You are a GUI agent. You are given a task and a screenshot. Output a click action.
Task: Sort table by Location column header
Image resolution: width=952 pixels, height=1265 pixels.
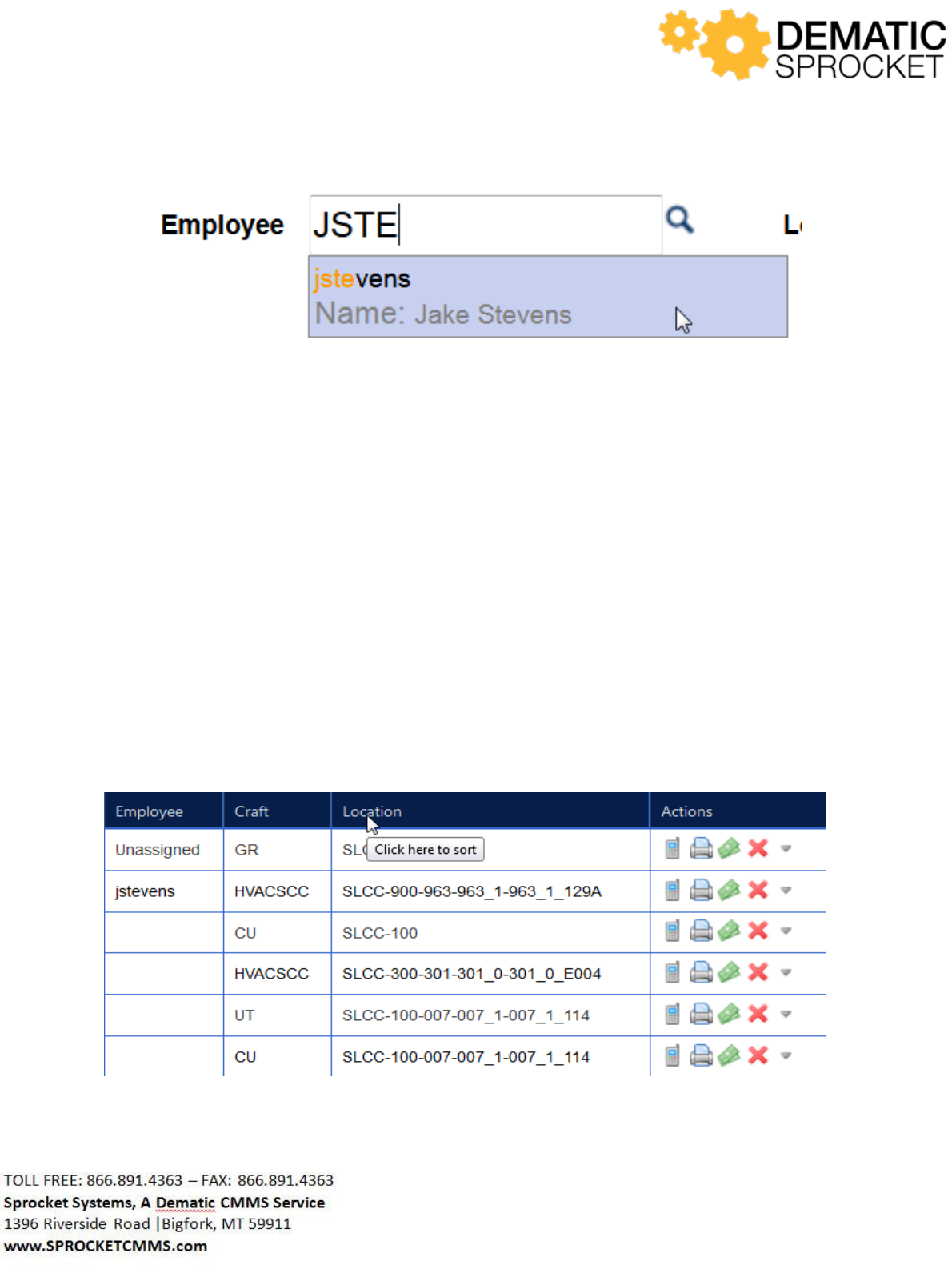490,811
